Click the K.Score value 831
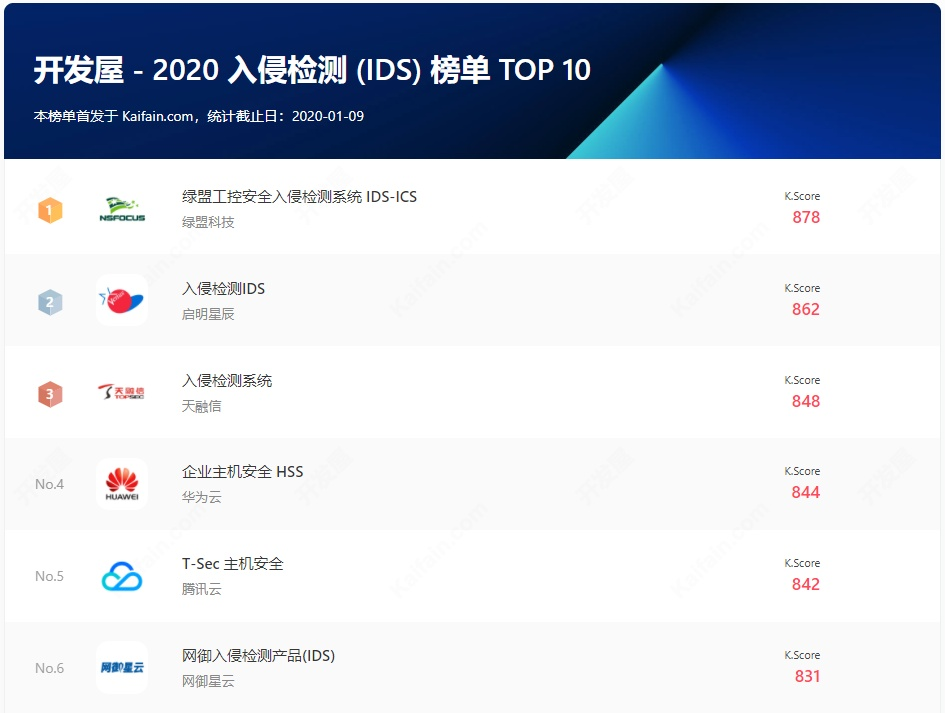Screen dimensions: 945x713 pos(807,676)
